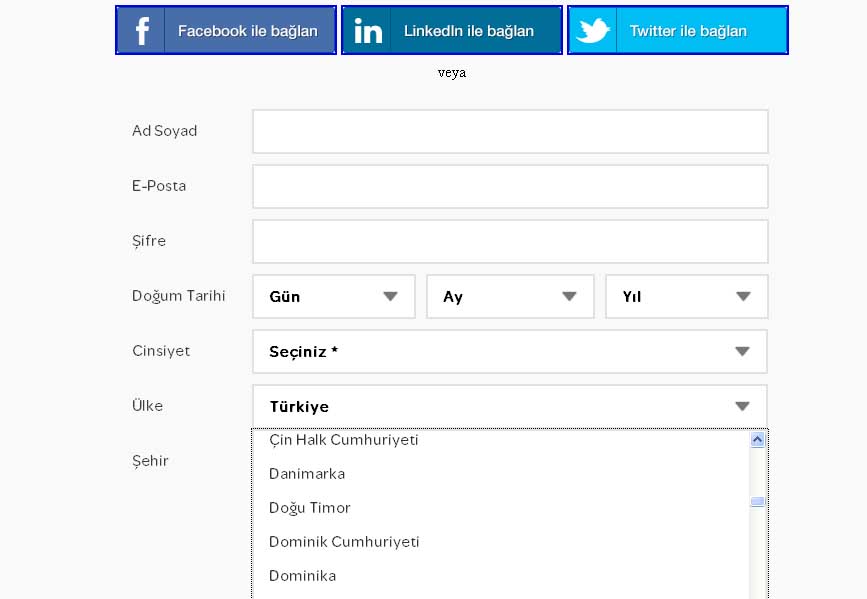Click the LinkedIn logo icon
The width and height of the screenshot is (867, 599).
click(368, 31)
